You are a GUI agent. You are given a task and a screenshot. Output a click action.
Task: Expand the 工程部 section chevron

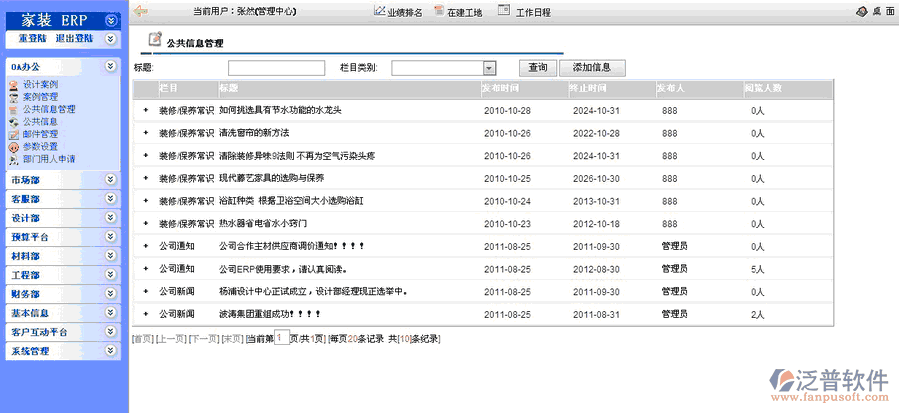click(111, 275)
